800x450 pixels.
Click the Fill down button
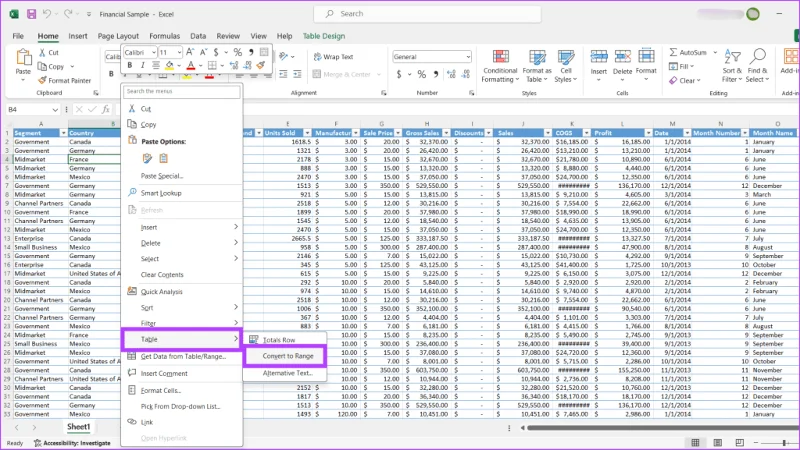(x=682, y=66)
